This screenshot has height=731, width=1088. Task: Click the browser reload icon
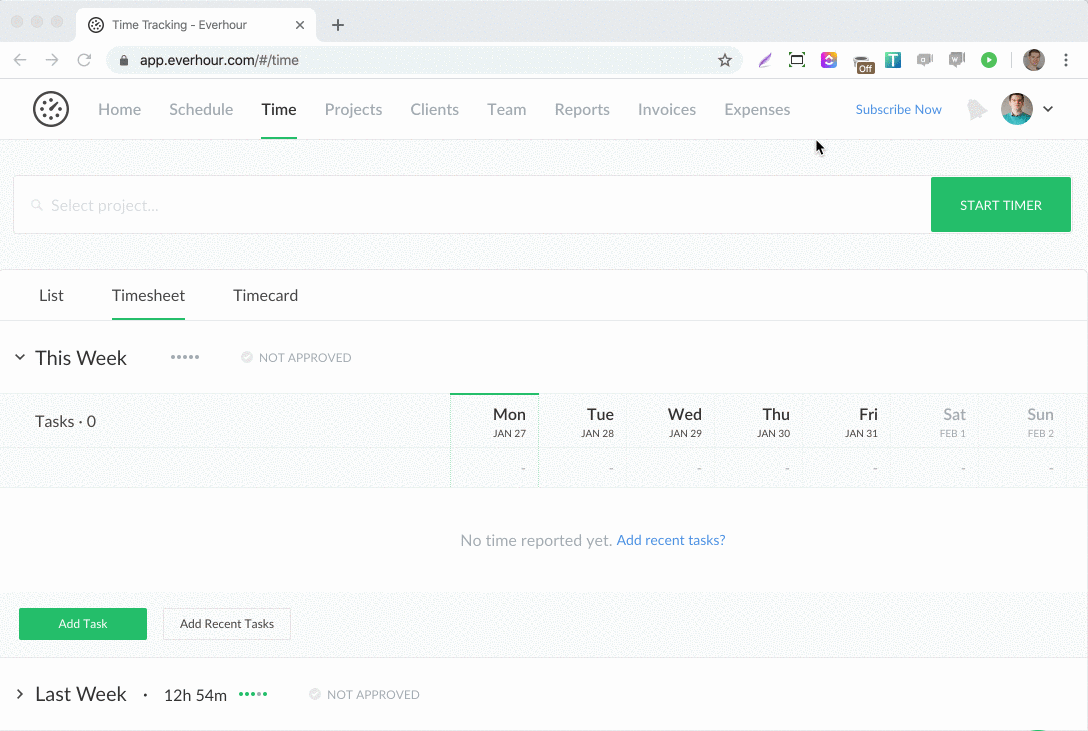pyautogui.click(x=84, y=60)
